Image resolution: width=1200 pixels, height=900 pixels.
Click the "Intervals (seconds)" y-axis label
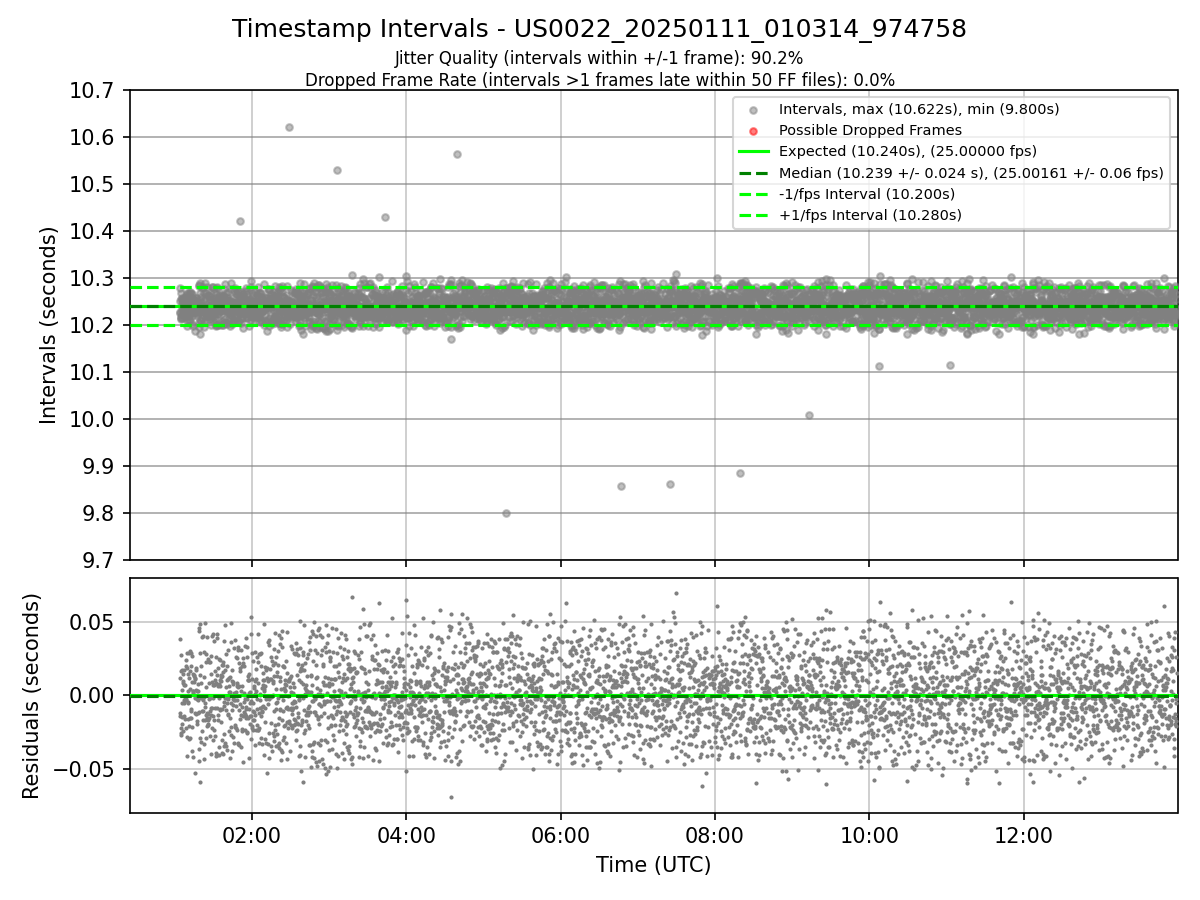pyautogui.click(x=49, y=325)
